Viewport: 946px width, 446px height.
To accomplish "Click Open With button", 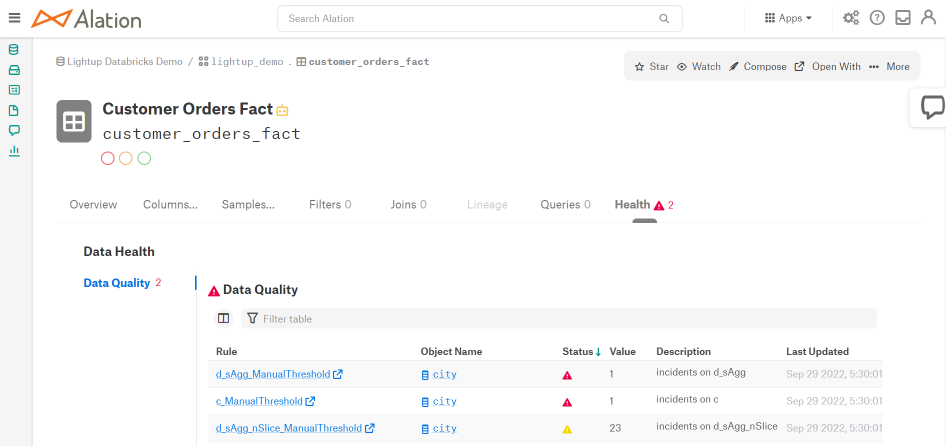I will click(827, 66).
